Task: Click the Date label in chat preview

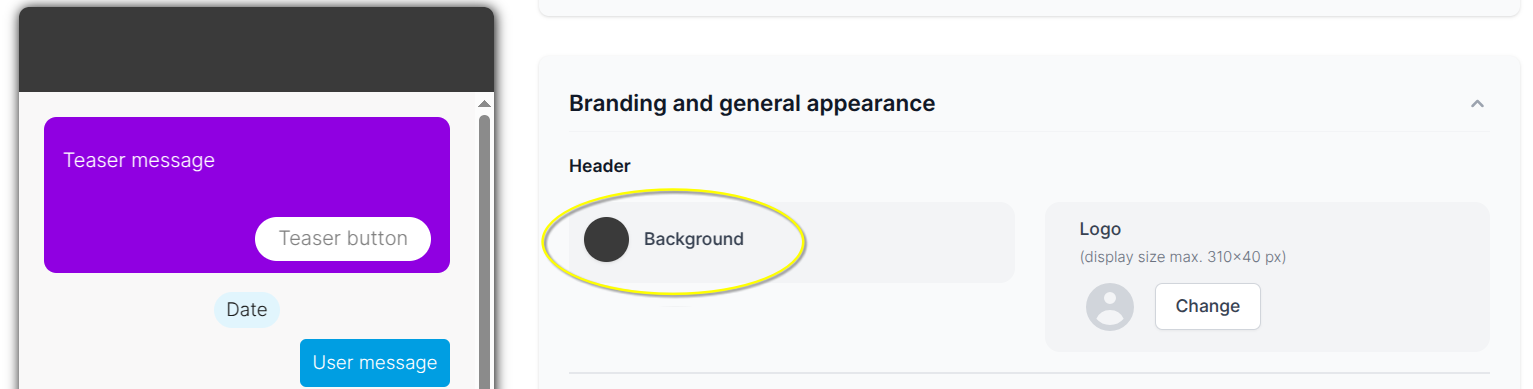Action: pos(247,310)
